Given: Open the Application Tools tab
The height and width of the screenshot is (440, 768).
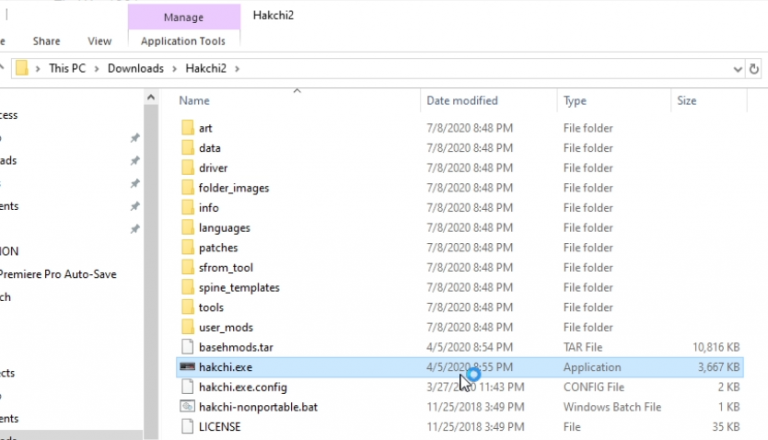Looking at the screenshot, I should coord(183,41).
